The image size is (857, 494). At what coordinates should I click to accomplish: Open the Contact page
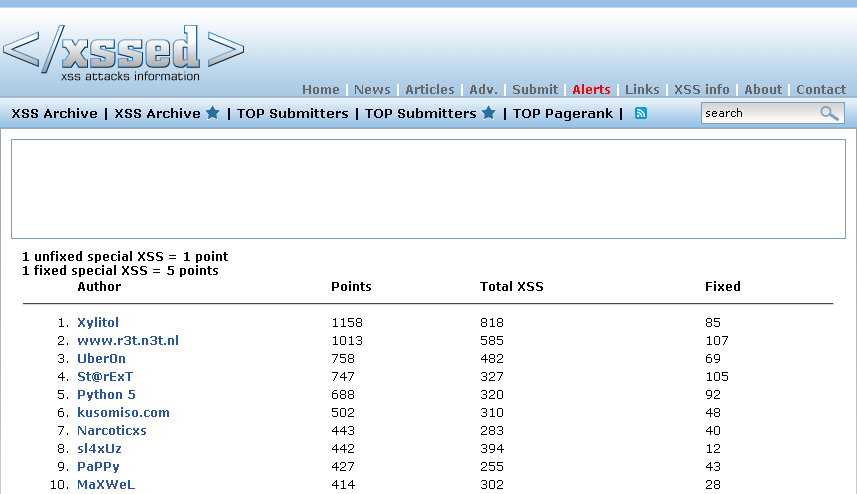[x=821, y=90]
